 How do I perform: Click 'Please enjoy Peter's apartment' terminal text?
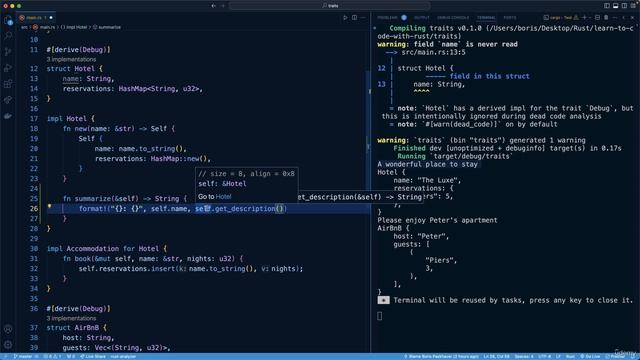(437, 220)
